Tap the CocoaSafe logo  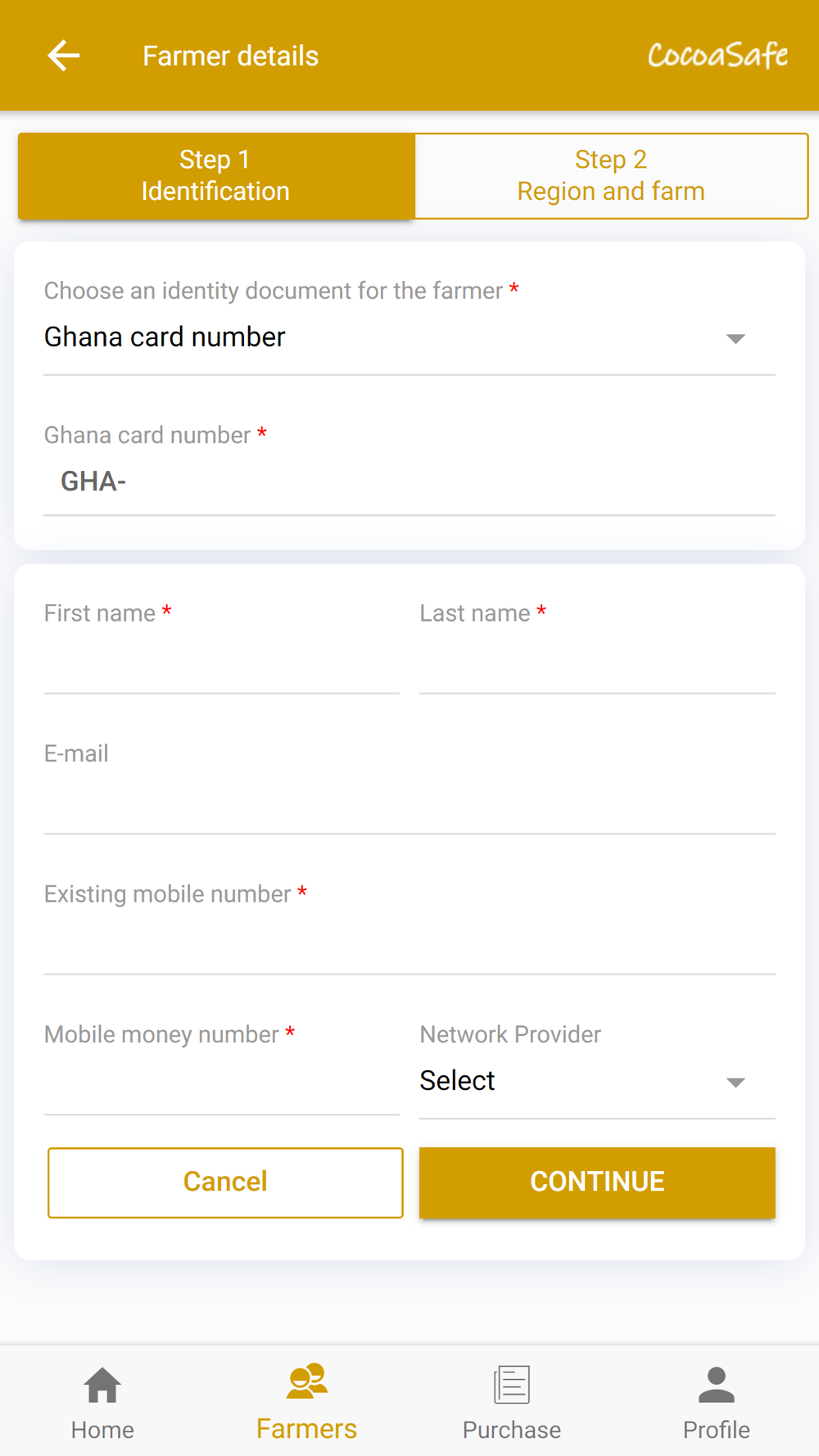point(717,56)
